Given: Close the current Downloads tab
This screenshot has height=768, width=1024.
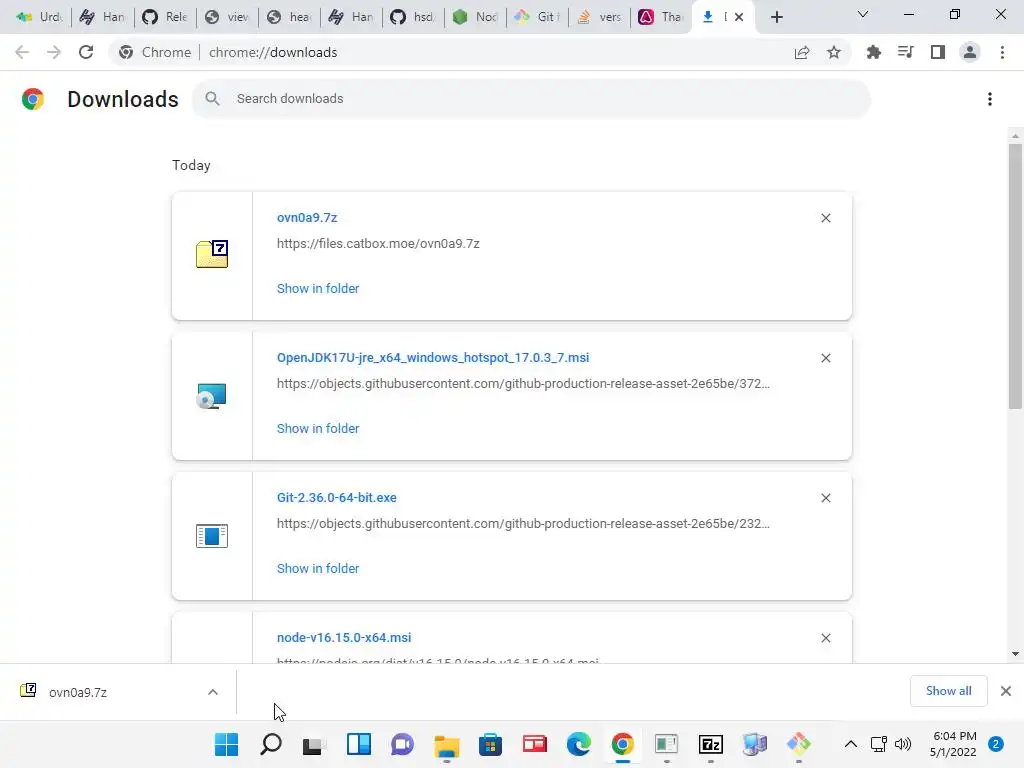Looking at the screenshot, I should tap(739, 17).
